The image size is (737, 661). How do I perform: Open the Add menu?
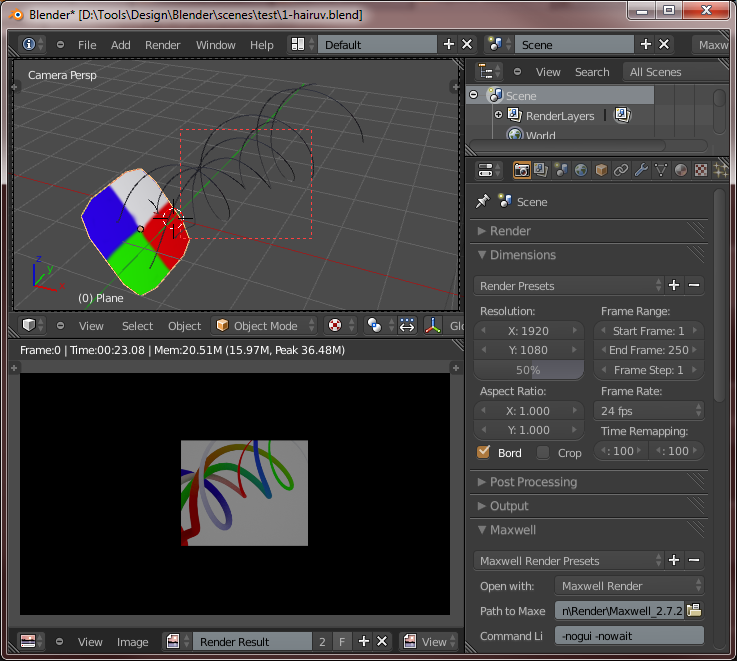point(120,45)
